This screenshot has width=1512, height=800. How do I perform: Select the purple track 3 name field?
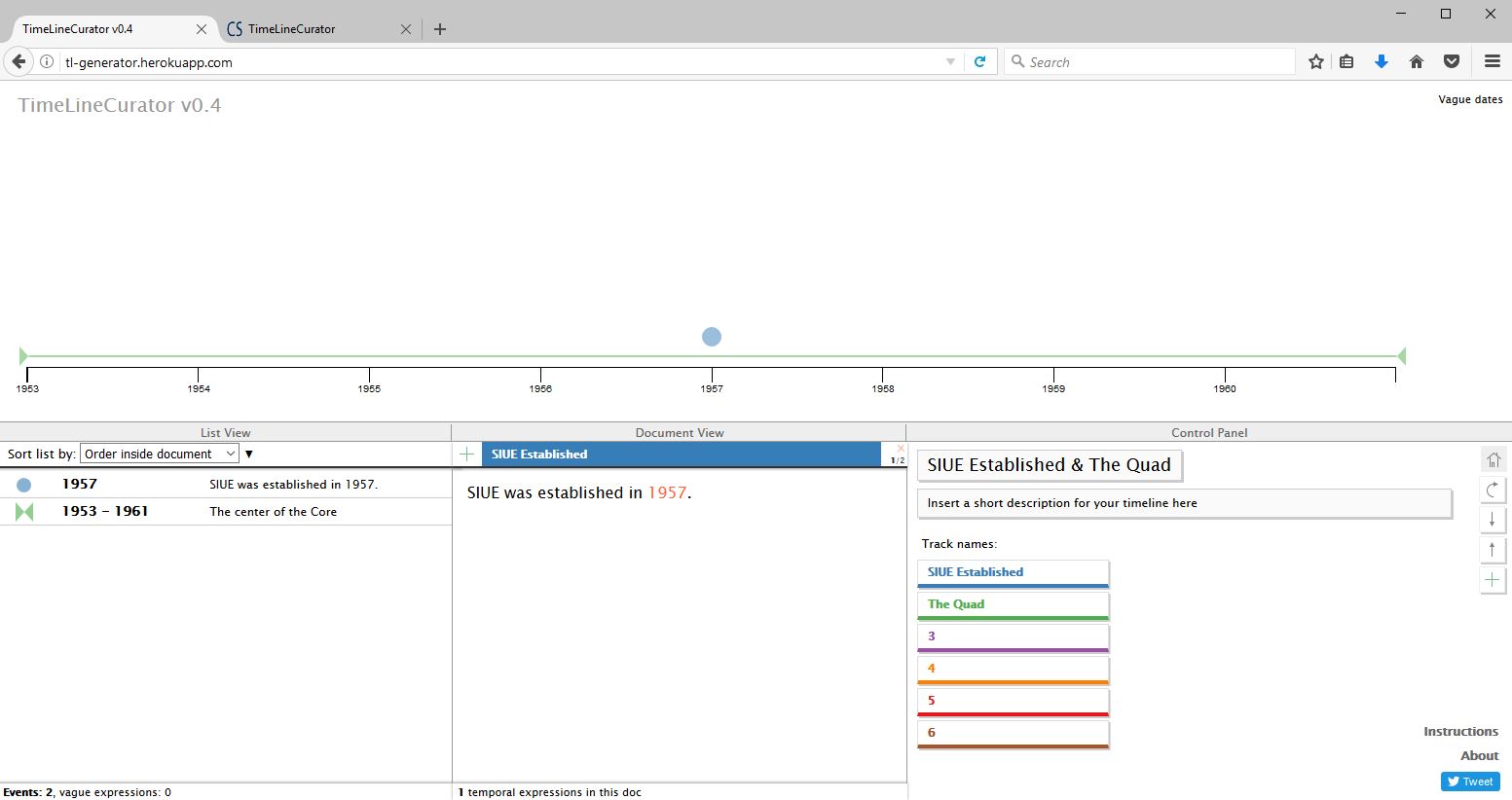tap(1013, 636)
